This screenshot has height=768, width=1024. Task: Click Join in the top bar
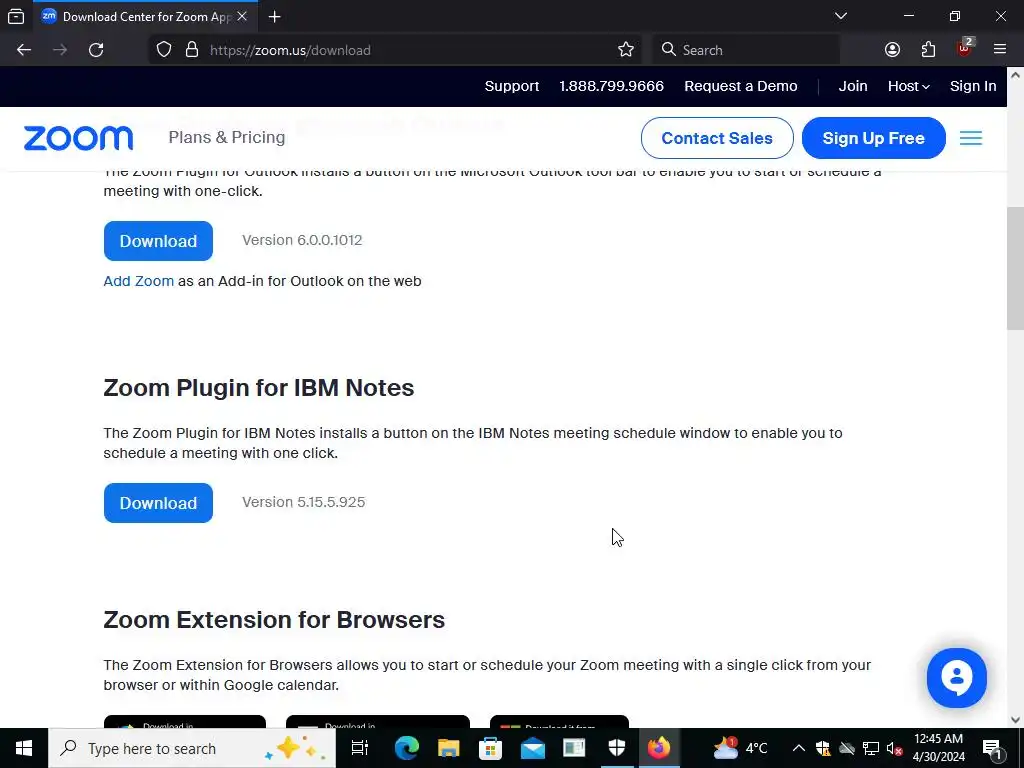pos(853,86)
